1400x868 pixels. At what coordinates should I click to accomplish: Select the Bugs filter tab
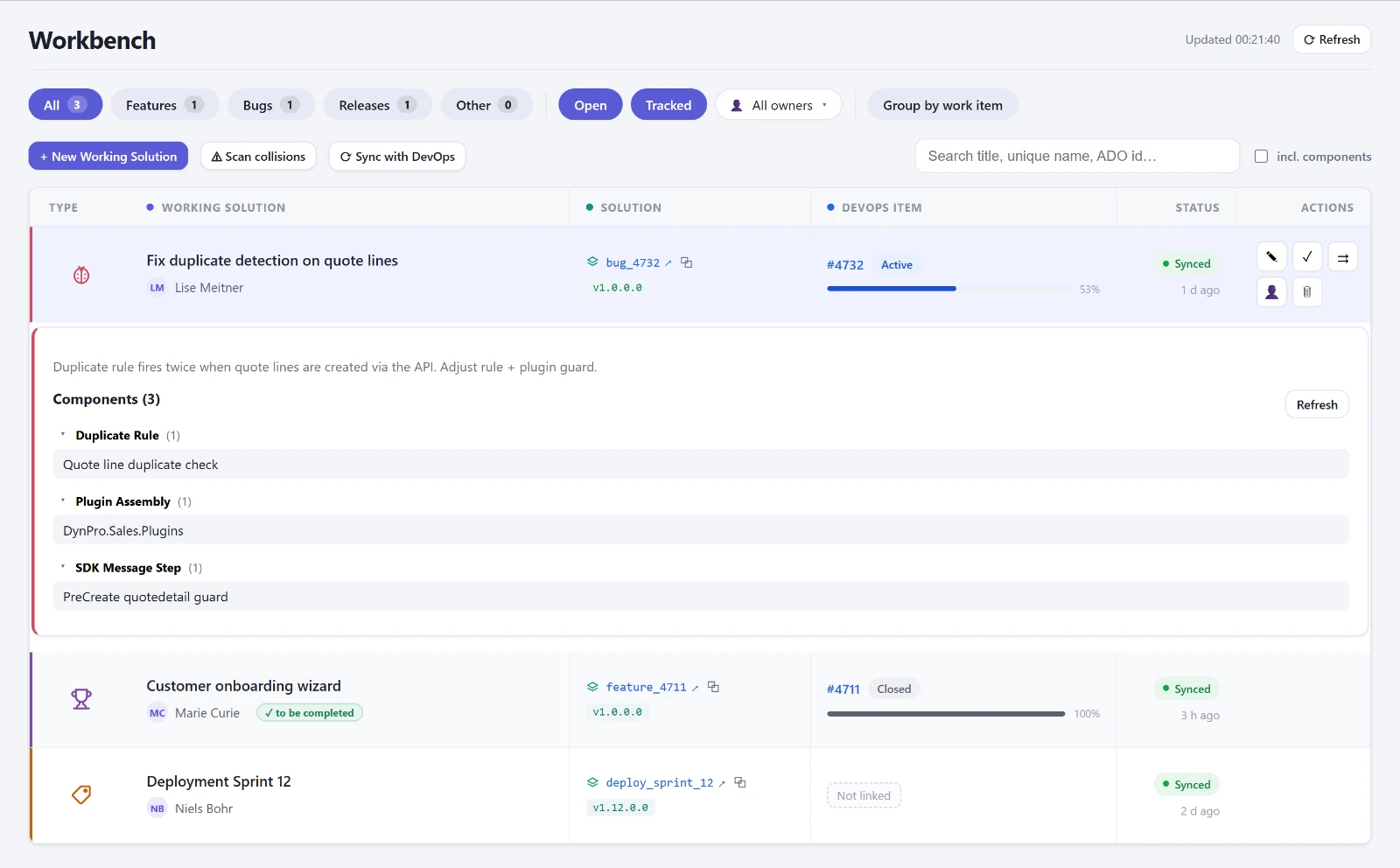271,105
